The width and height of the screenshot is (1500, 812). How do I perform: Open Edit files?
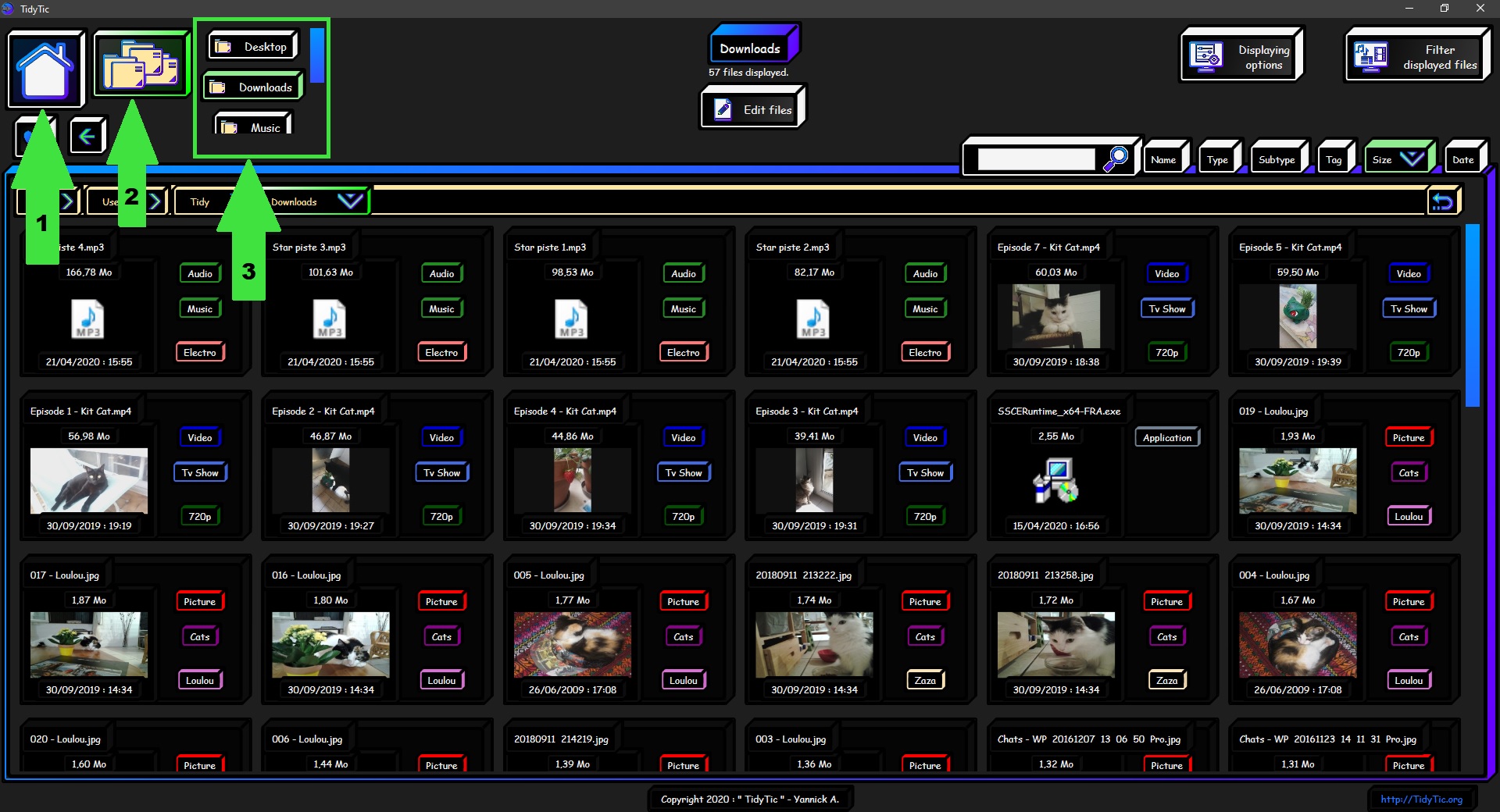tap(753, 109)
